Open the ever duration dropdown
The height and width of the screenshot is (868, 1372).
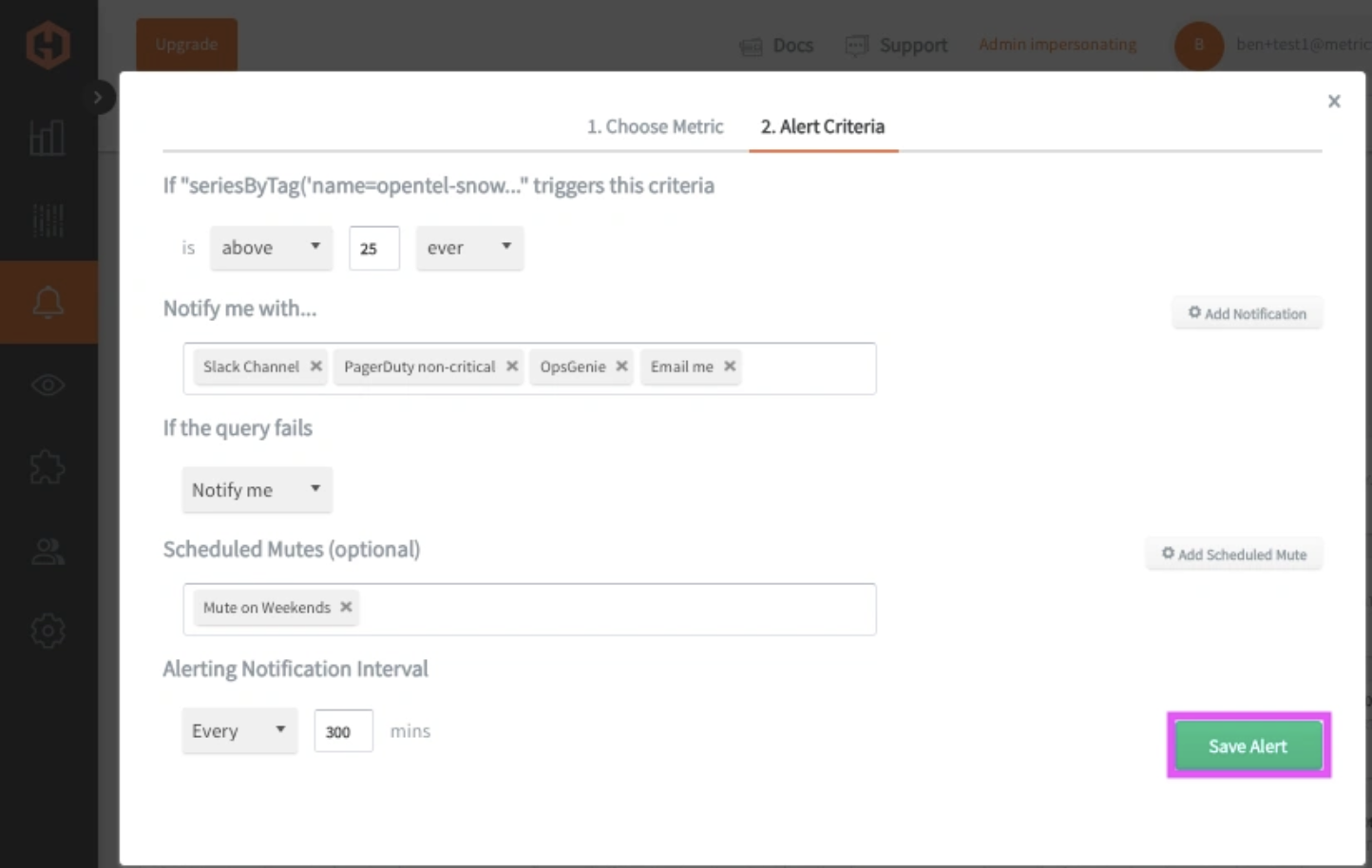pyautogui.click(x=469, y=248)
